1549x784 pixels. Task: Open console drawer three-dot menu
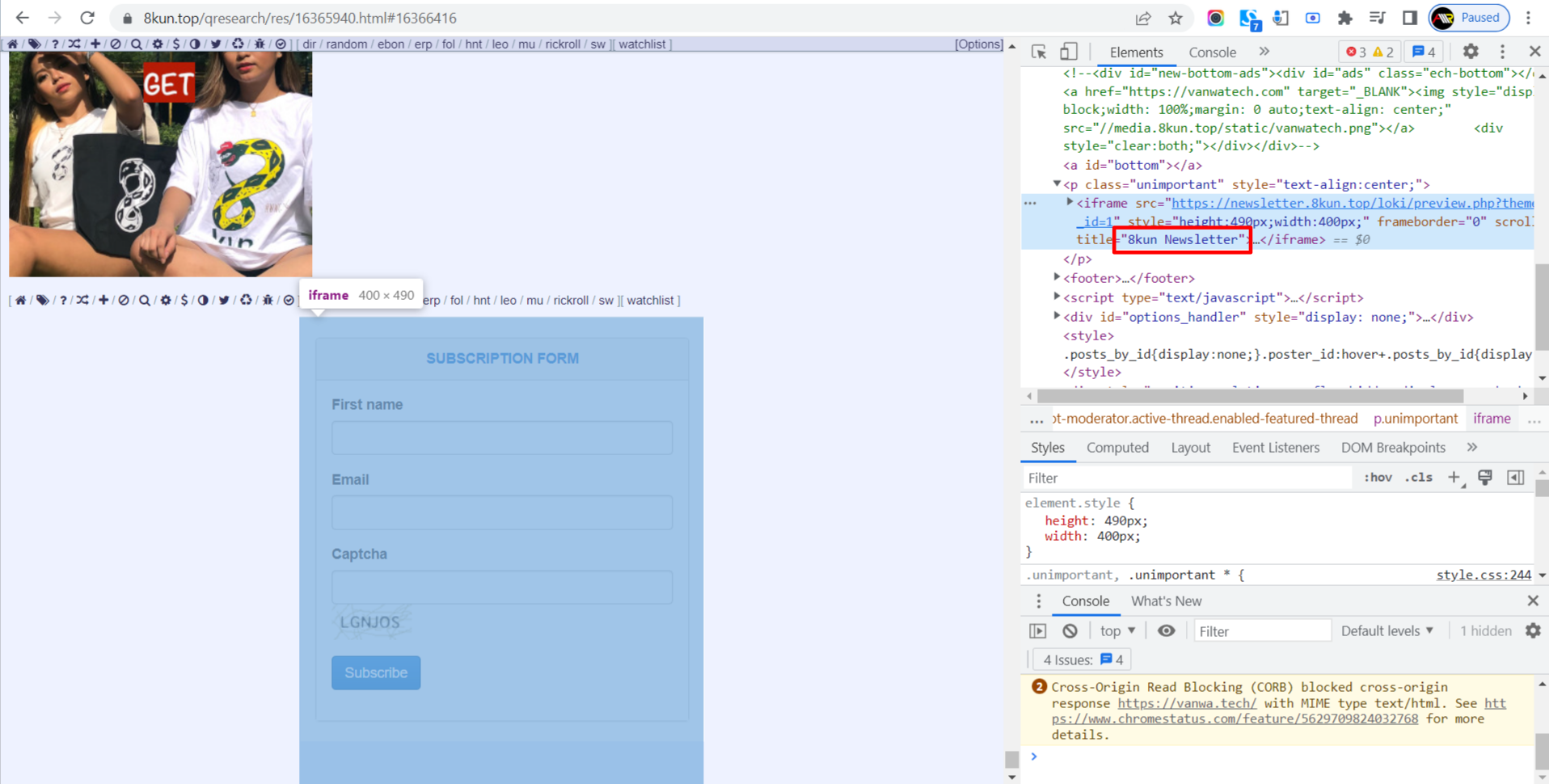click(1039, 601)
